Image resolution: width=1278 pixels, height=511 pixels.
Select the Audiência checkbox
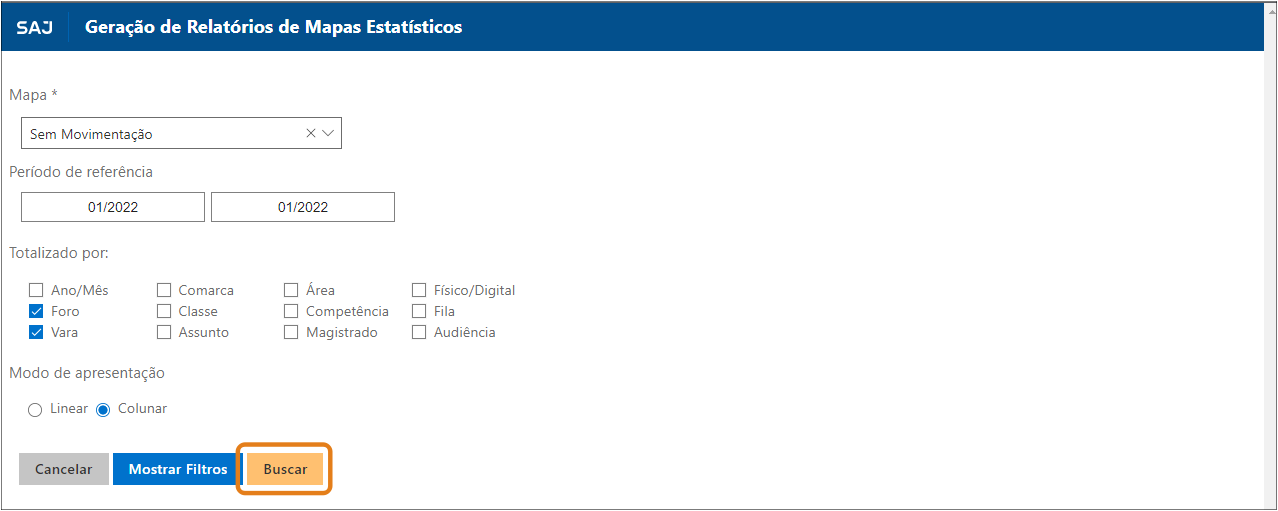click(419, 332)
